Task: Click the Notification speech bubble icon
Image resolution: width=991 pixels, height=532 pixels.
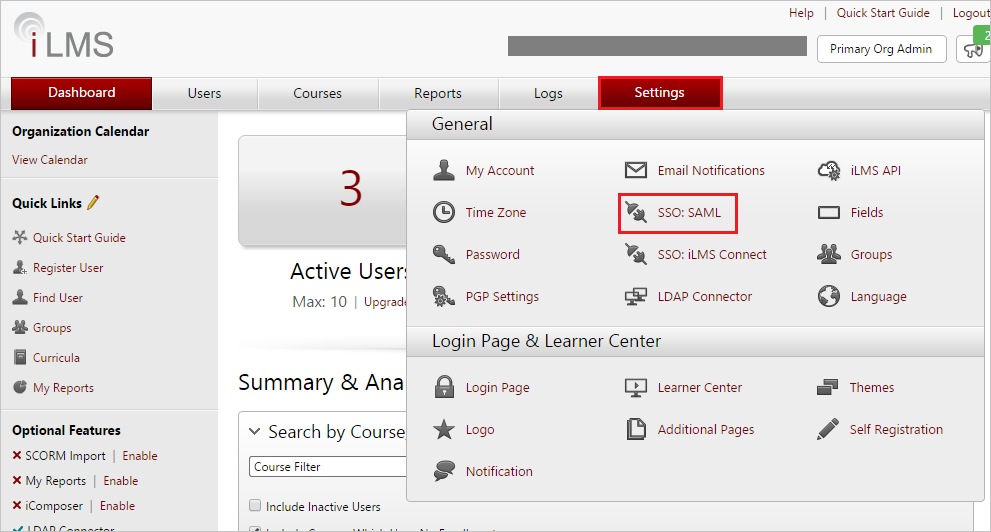Action: [x=444, y=471]
